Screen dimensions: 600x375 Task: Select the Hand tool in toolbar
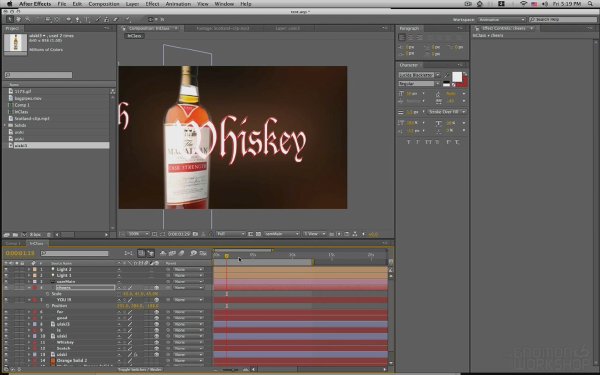tap(18, 19)
